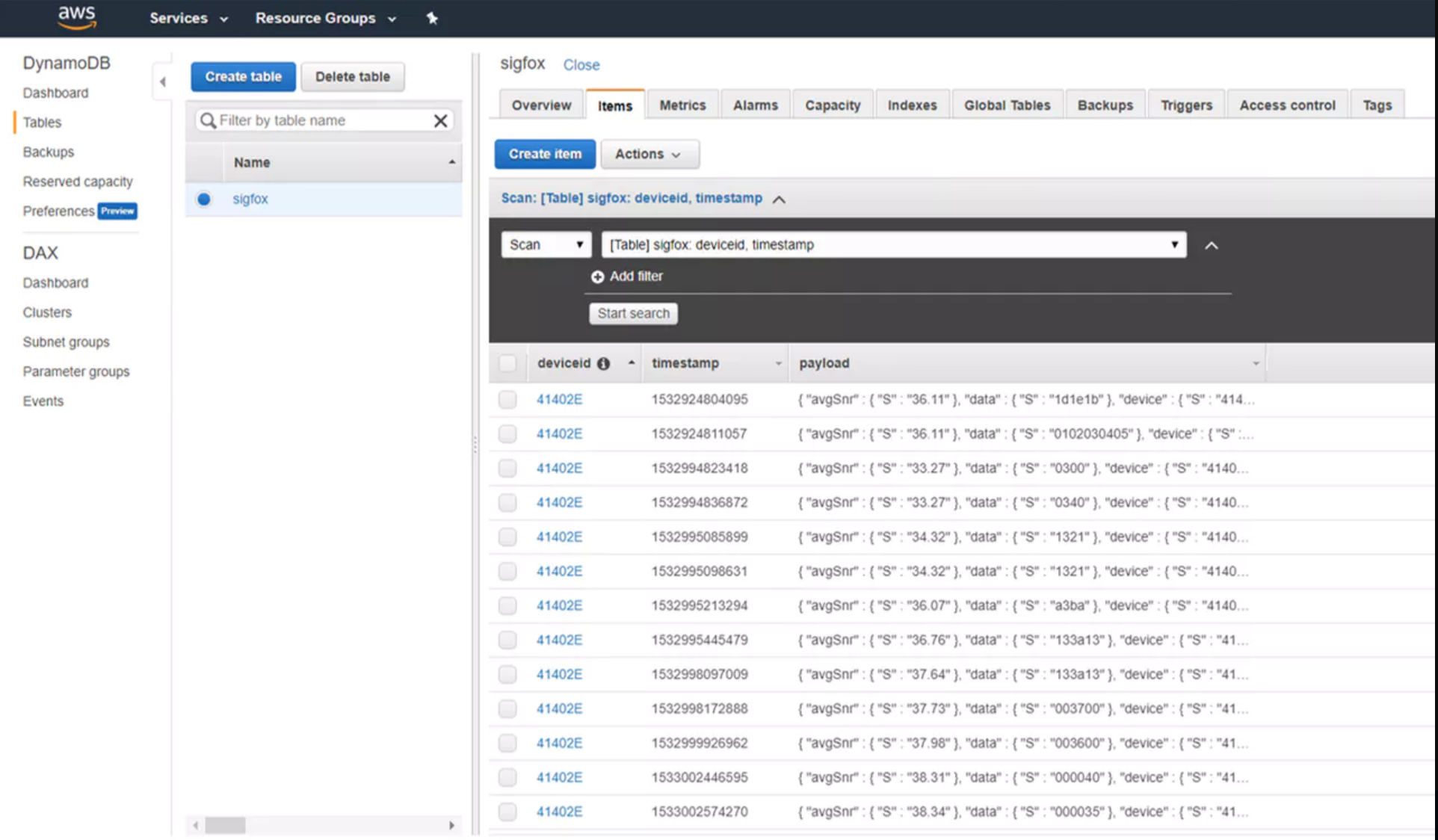Clear the table name filter with X

click(x=441, y=120)
